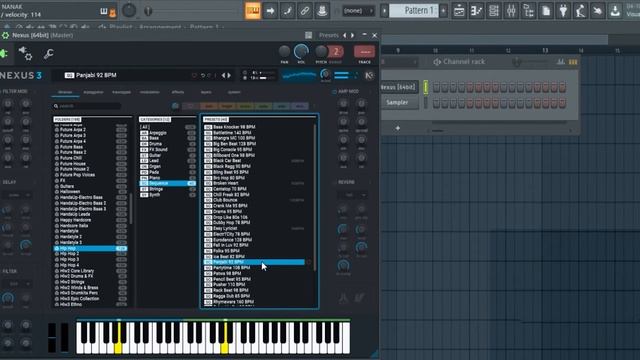Select the Broken Heart preset

(x=254, y=184)
